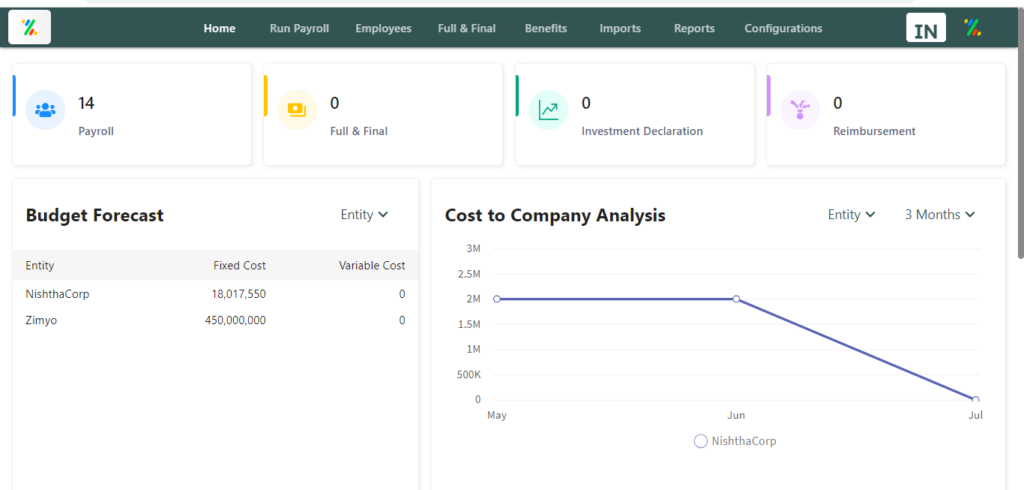Image resolution: width=1024 pixels, height=490 pixels.
Task: Open the Reimbursement summary card
Action: (x=886, y=114)
